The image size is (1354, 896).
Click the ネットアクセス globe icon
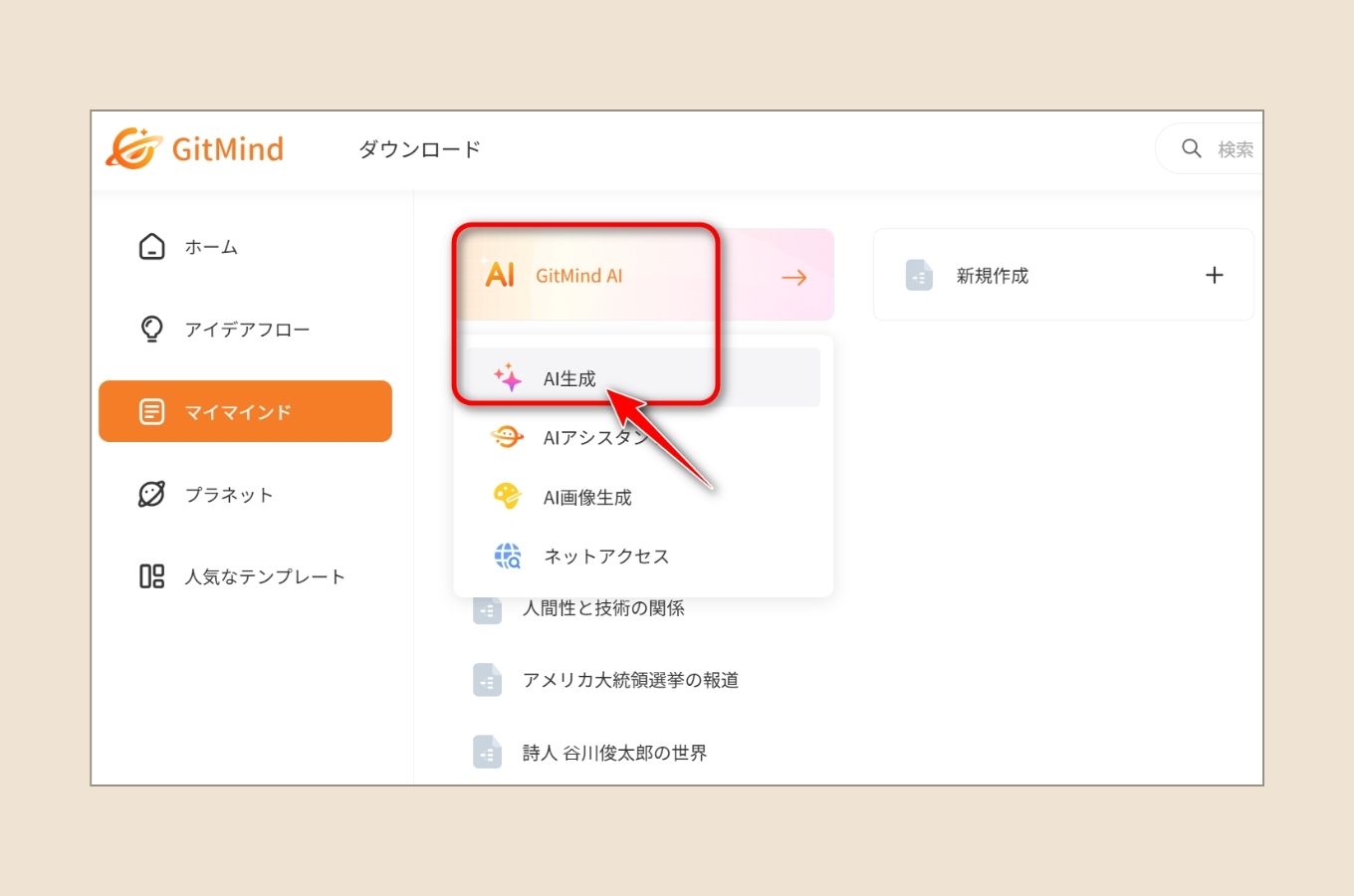click(x=508, y=556)
